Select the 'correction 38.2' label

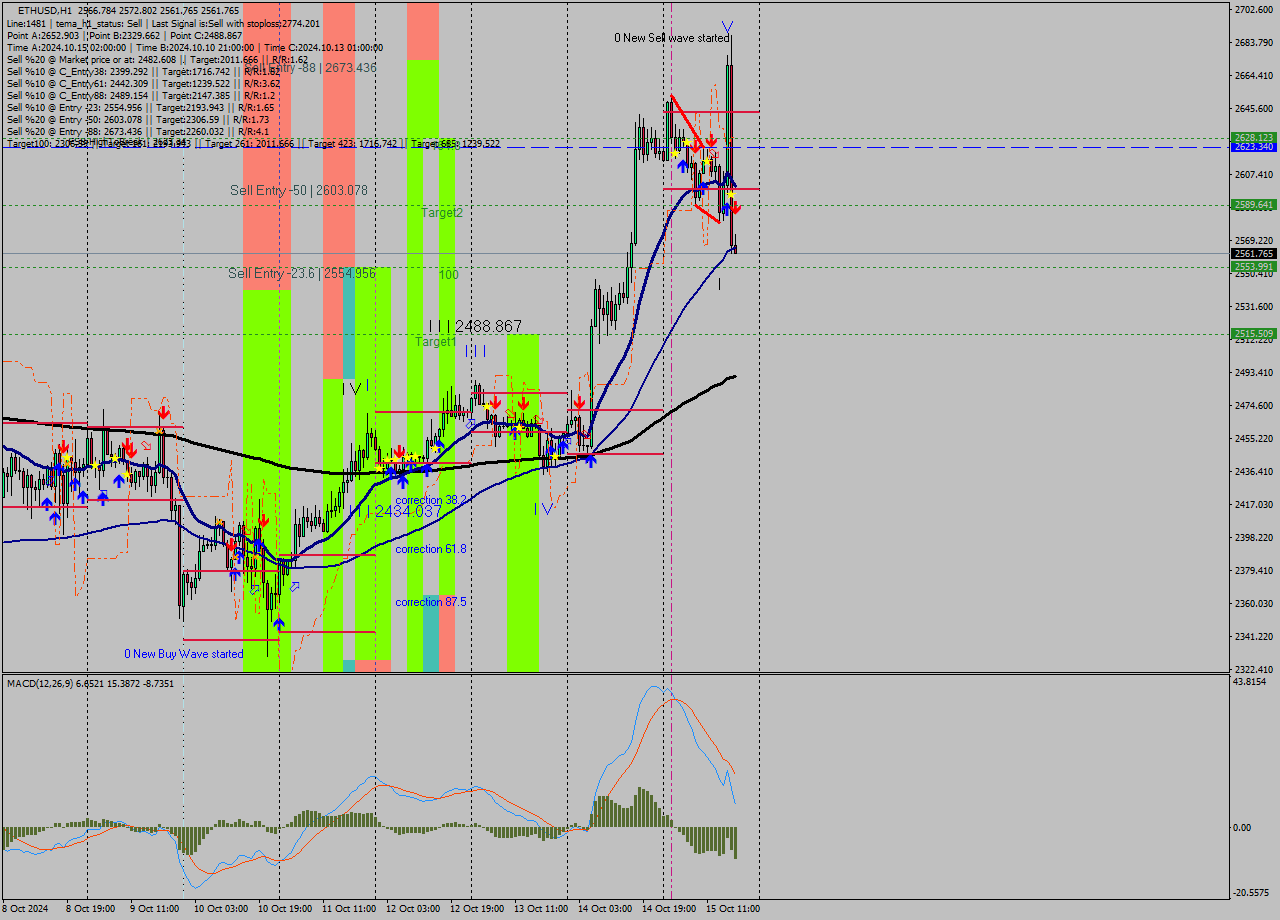(431, 500)
